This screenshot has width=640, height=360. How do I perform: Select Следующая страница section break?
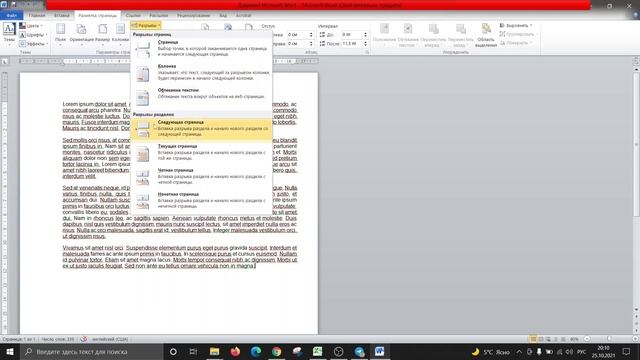(x=202, y=129)
